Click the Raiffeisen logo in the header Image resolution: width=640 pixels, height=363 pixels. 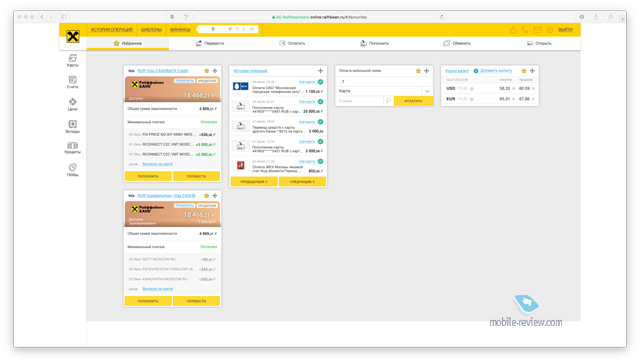pos(73,37)
